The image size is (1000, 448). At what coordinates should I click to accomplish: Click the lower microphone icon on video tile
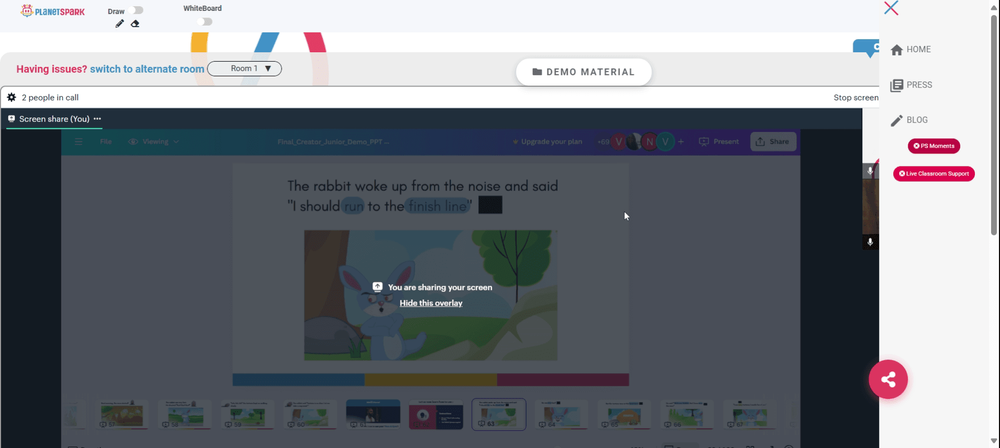870,242
